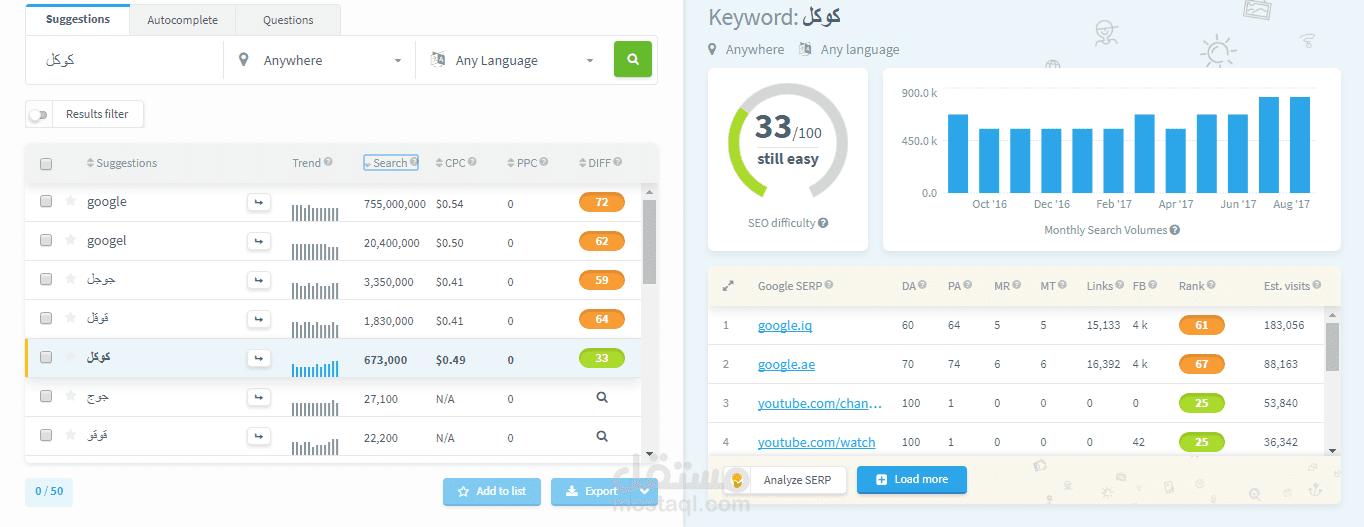The image size is (1364, 527).
Task: Open the Any Language dropdown
Action: pyautogui.click(x=512, y=60)
